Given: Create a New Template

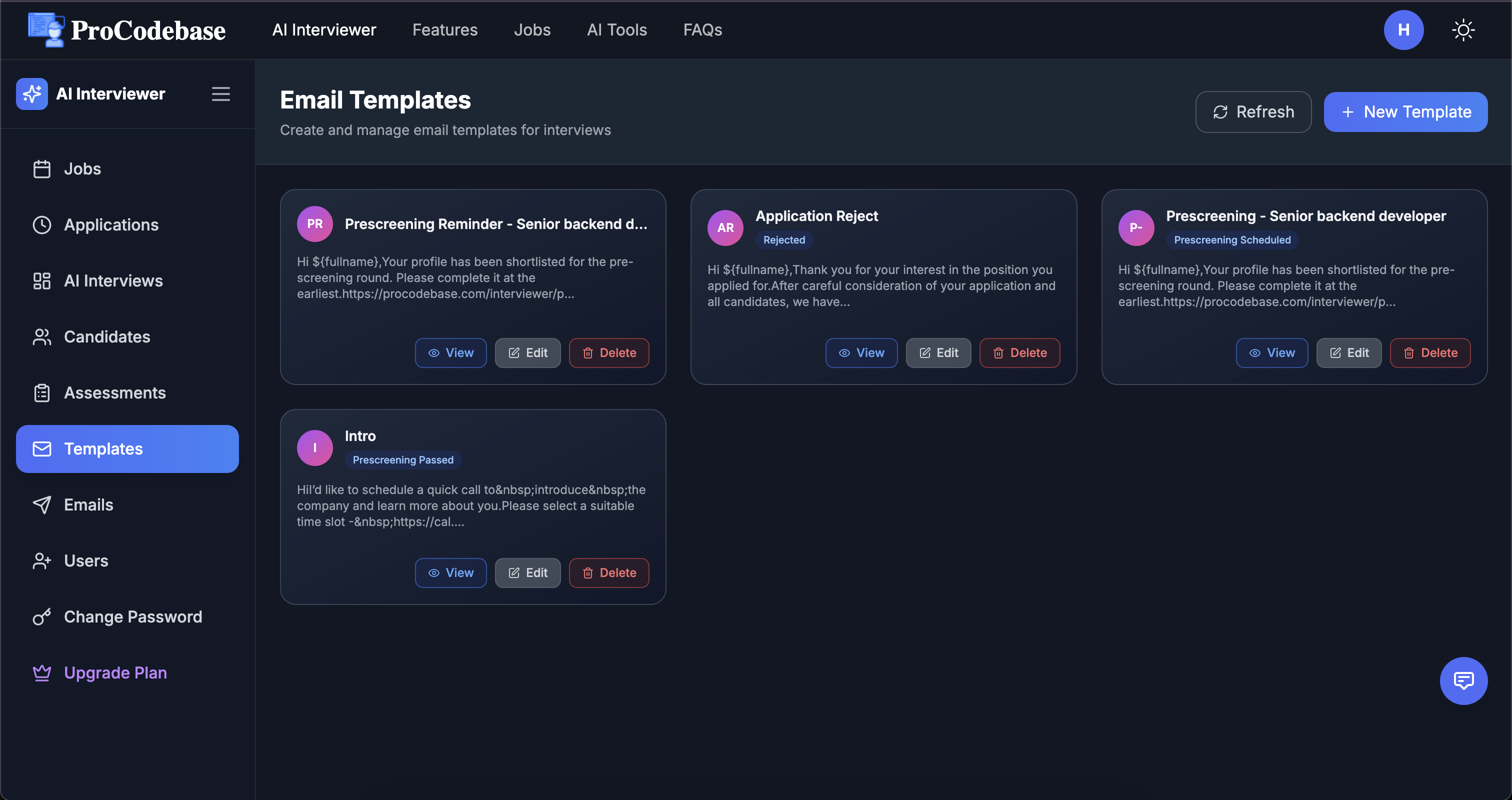Looking at the screenshot, I should tap(1405, 111).
